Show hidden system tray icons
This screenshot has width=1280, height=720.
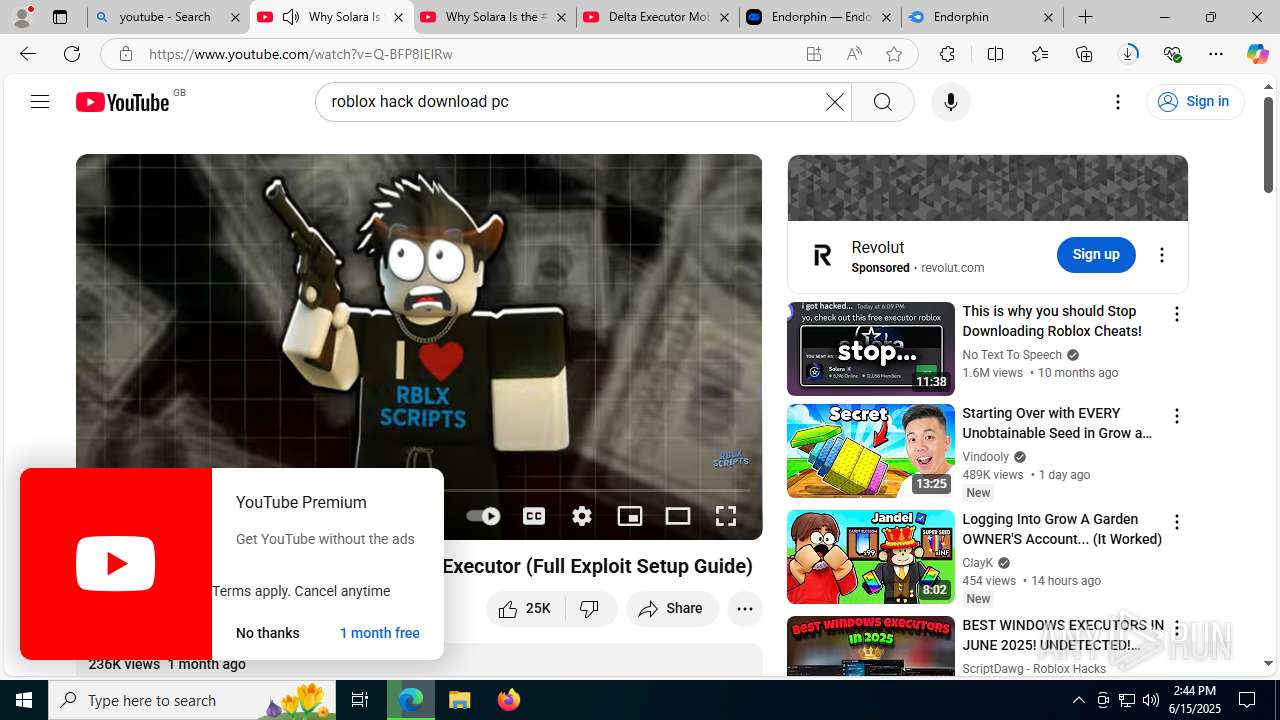coord(1078,700)
